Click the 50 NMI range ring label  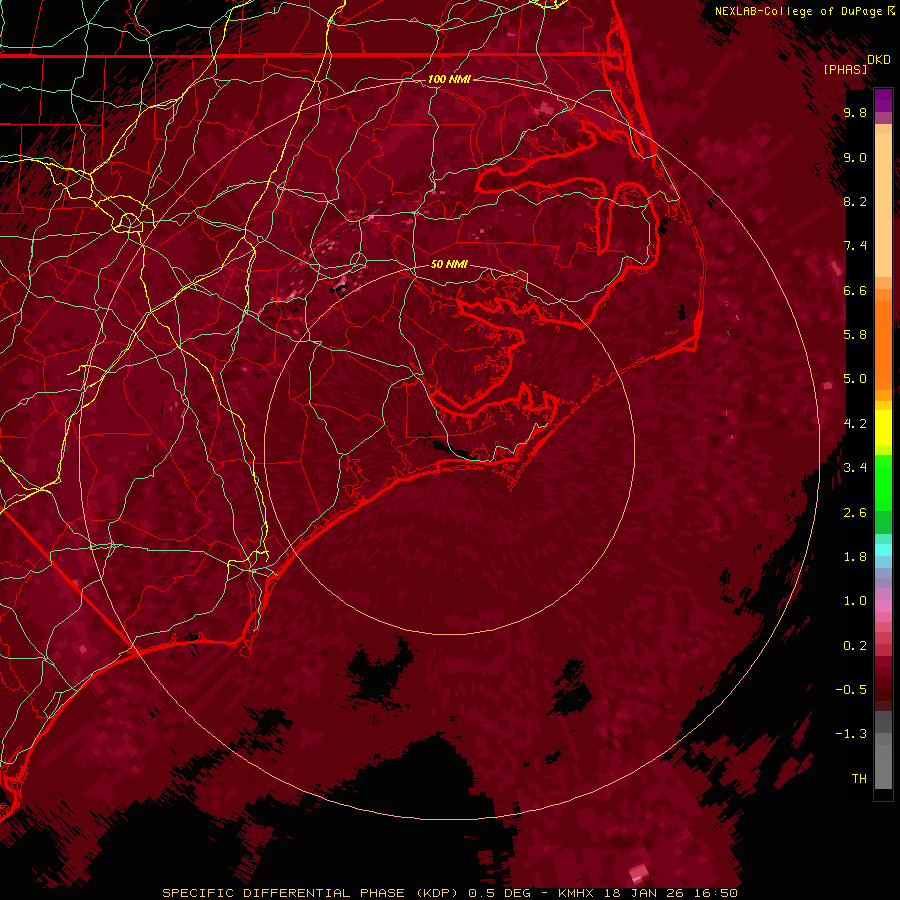point(449,264)
